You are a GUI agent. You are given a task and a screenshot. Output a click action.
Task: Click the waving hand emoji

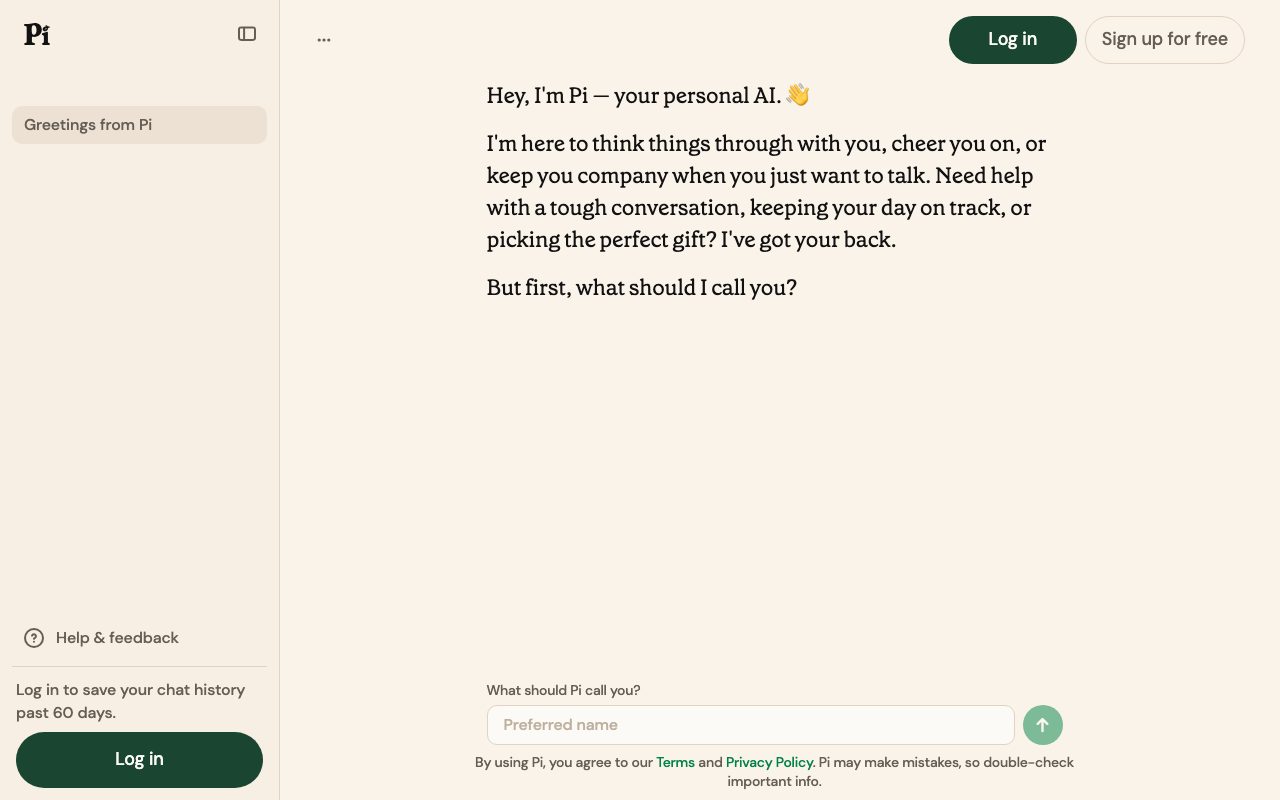(x=797, y=95)
